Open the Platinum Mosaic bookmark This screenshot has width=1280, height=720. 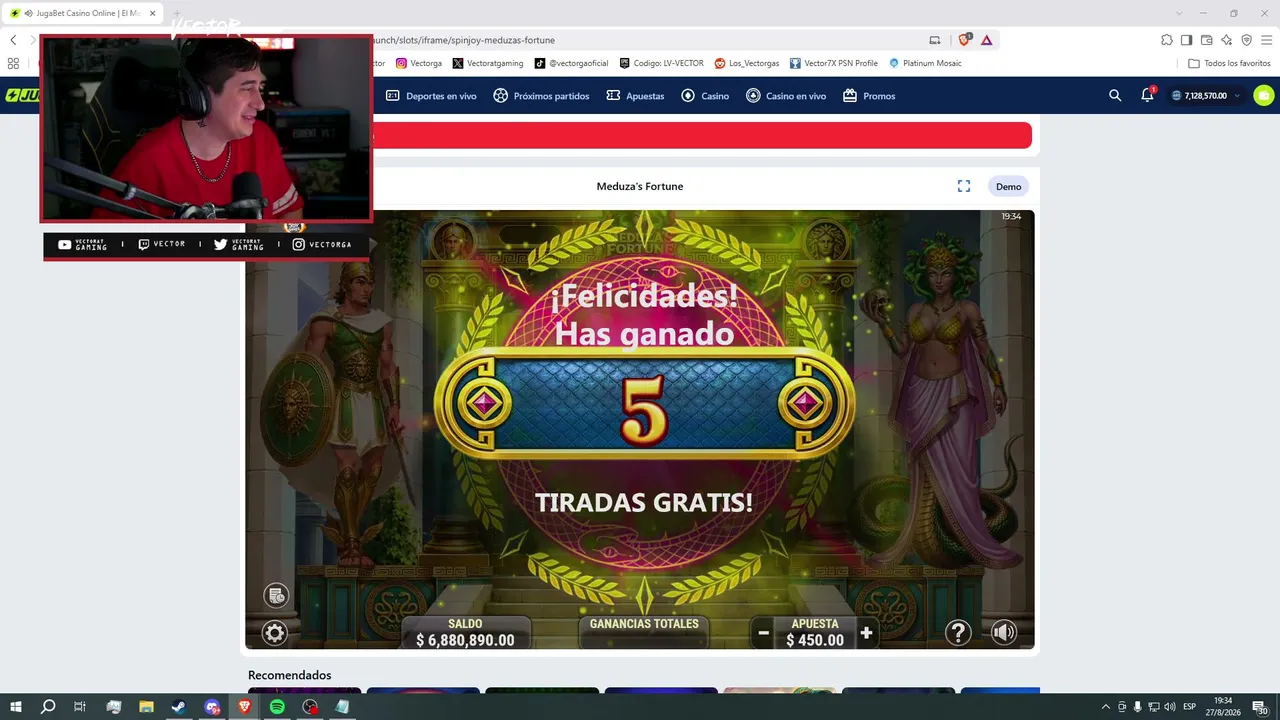coord(925,63)
